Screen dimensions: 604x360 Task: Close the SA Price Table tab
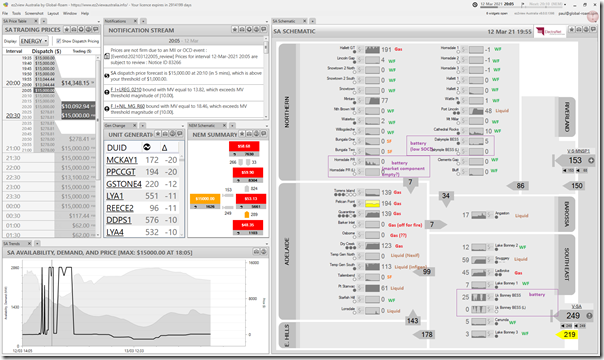[x=36, y=21]
